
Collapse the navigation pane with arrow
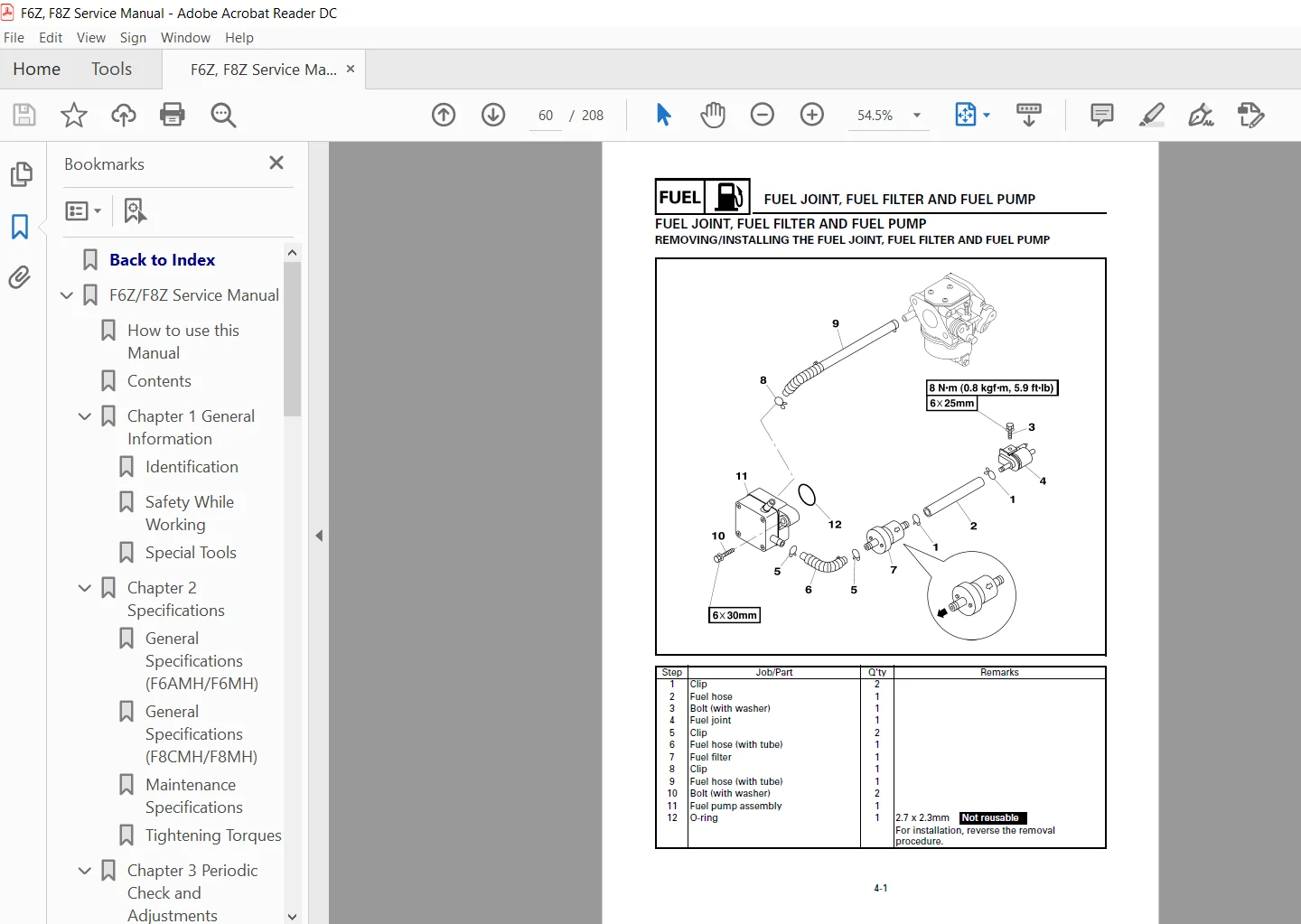pos(319,536)
